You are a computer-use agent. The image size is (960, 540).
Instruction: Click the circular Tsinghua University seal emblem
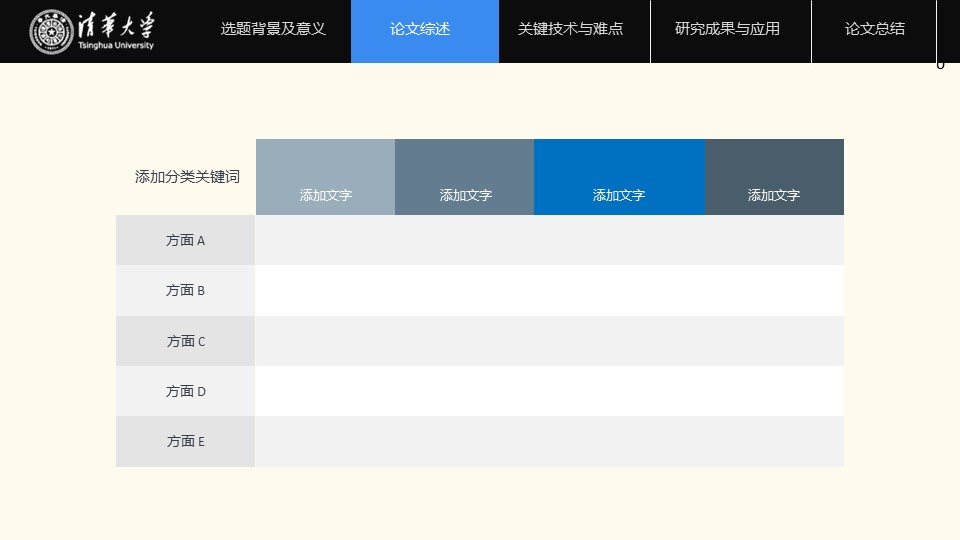51,32
